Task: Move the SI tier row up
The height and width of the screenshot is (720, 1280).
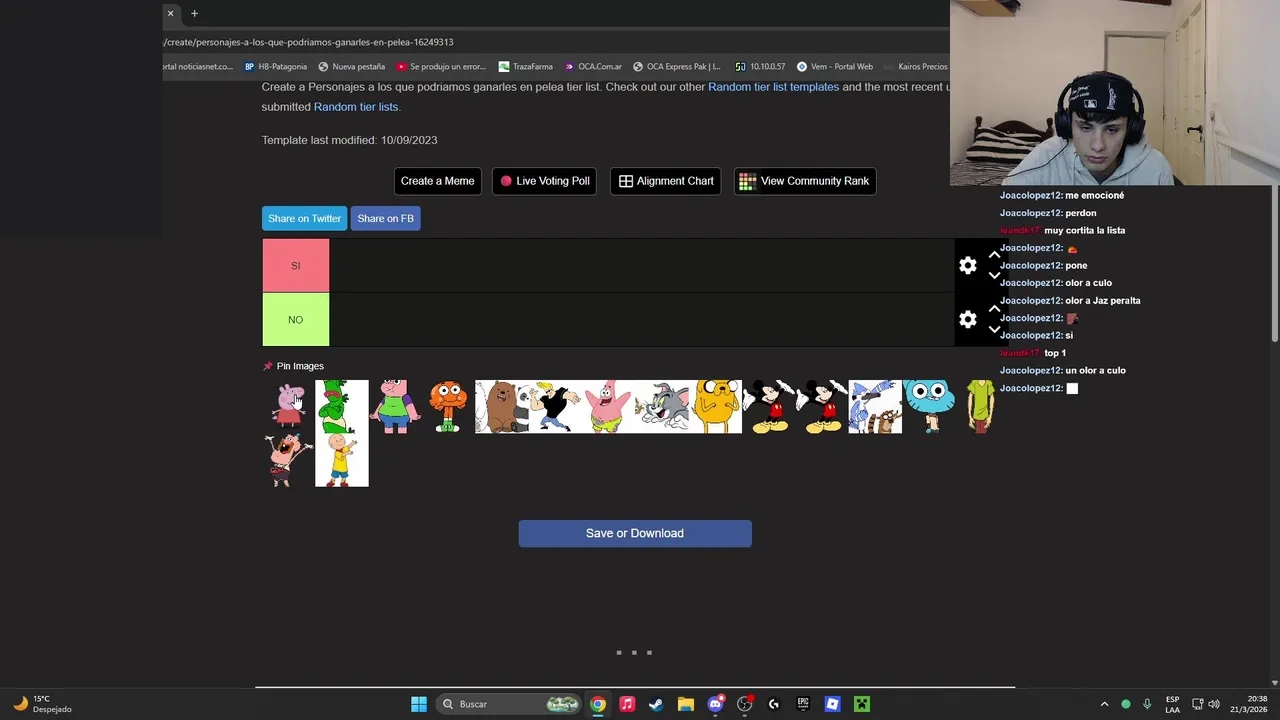Action: (994, 256)
